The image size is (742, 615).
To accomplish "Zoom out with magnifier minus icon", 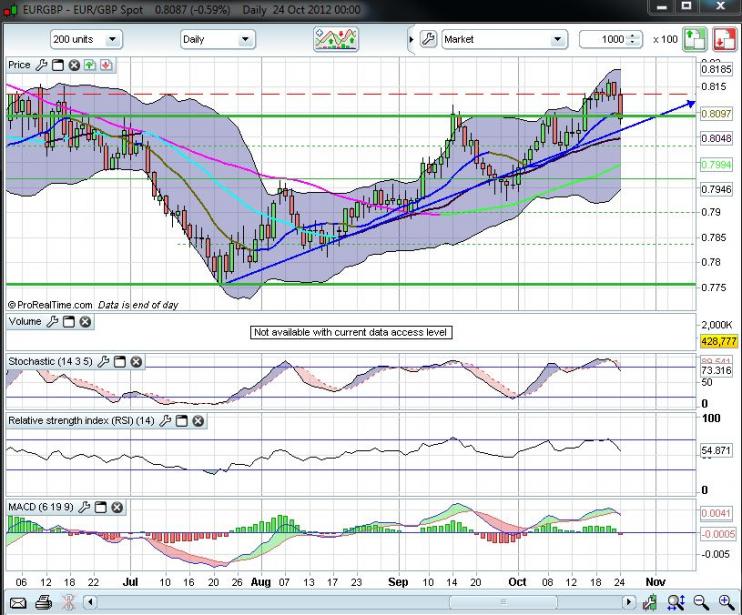I will (x=700, y=602).
